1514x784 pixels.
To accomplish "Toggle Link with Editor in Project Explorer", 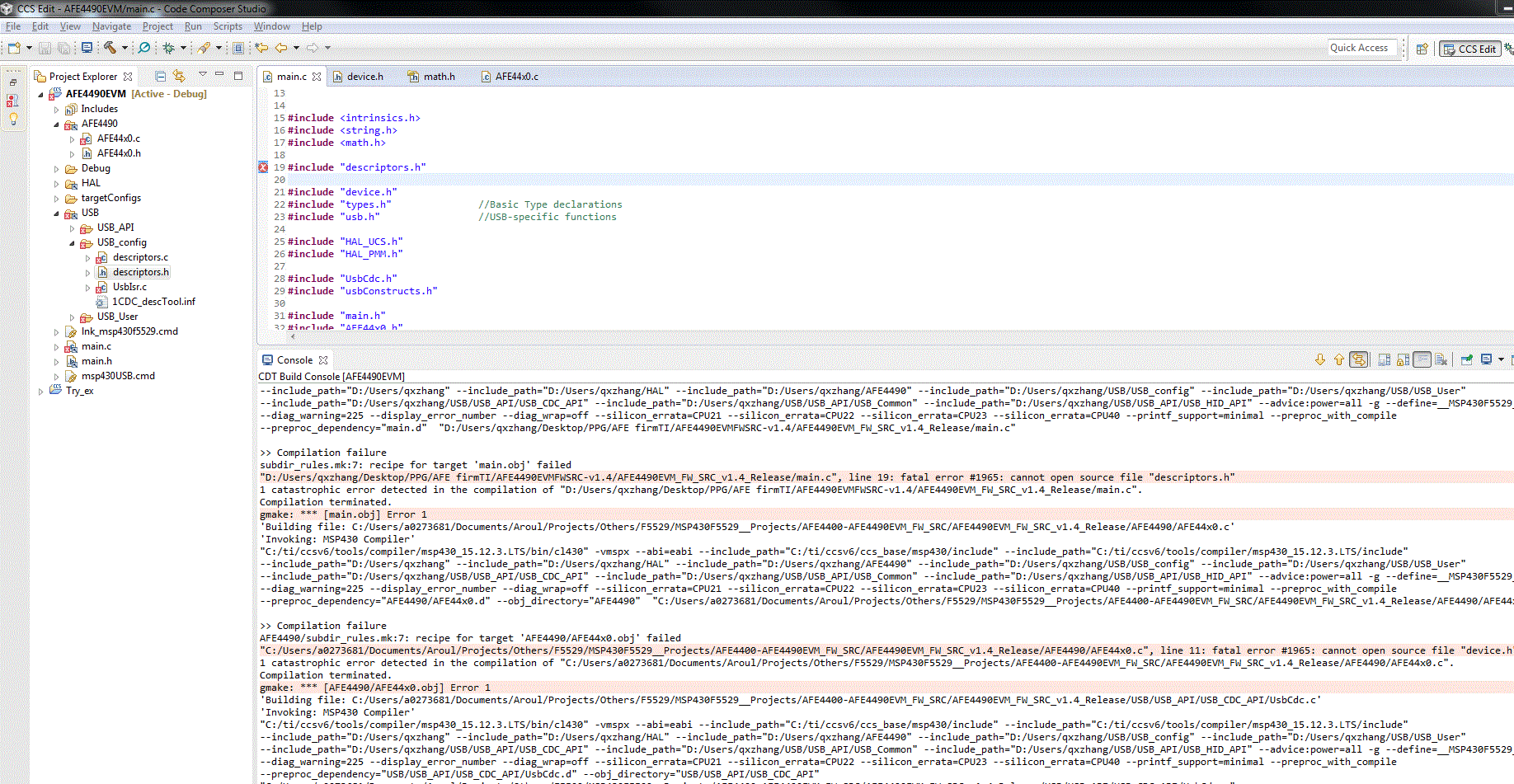I will pos(179,77).
